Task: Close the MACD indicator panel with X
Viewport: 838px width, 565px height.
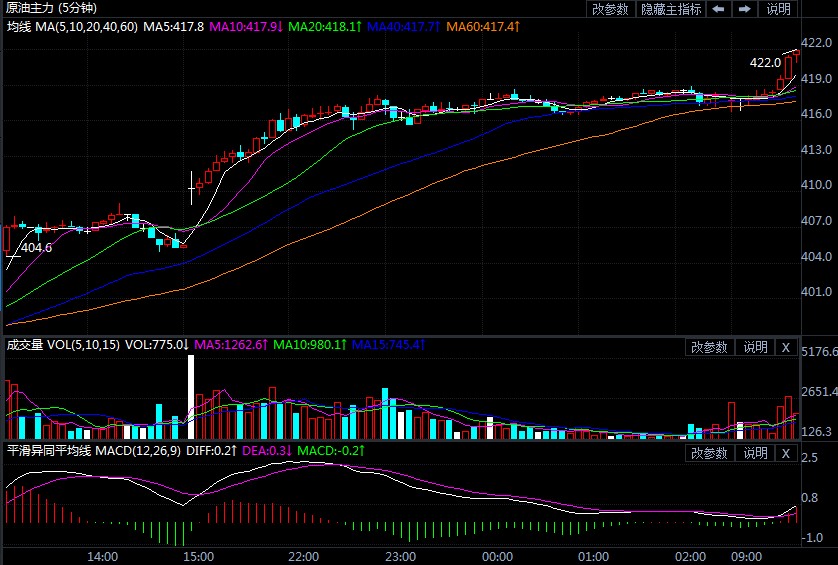Action: [x=785, y=453]
